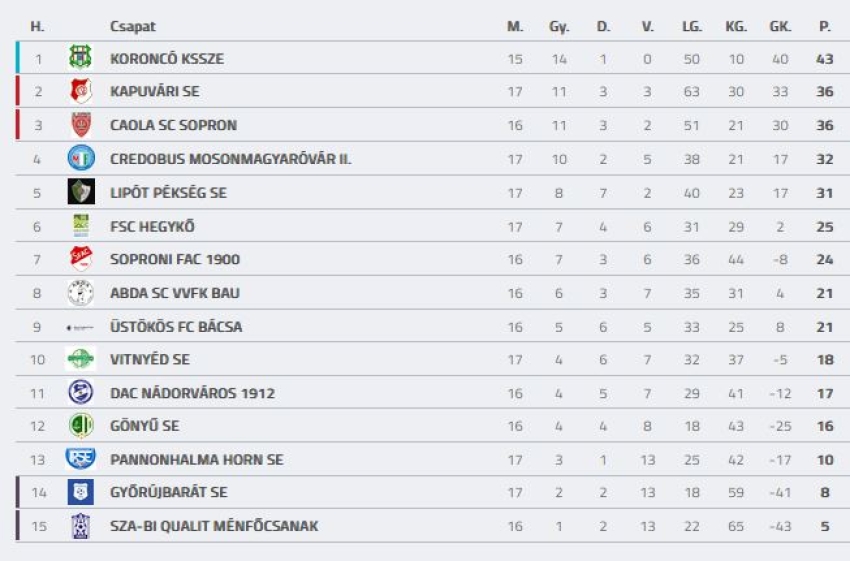Click the Pannonhalma Horn SE logo
850x561 pixels.
click(80, 459)
